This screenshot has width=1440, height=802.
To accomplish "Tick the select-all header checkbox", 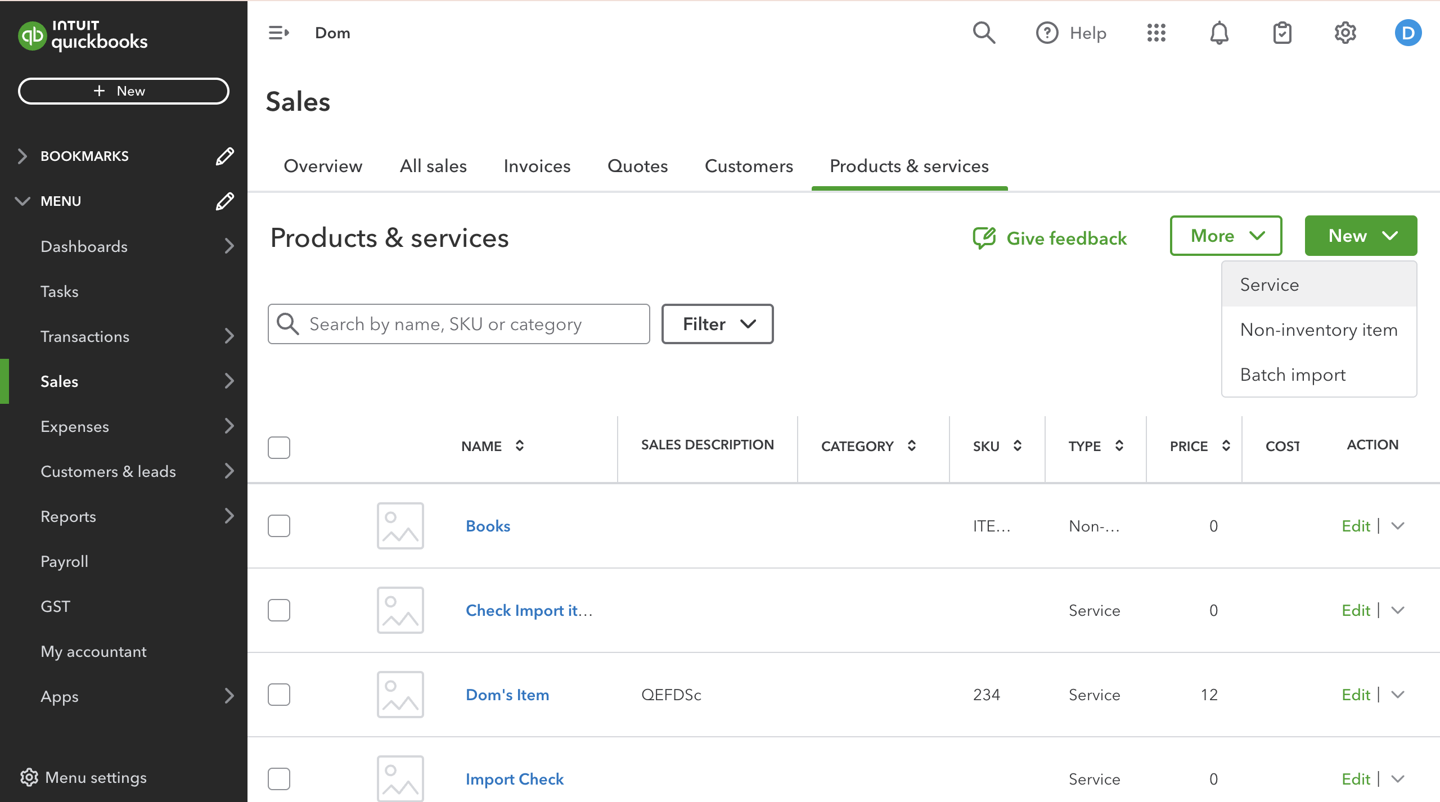I will coord(279,447).
